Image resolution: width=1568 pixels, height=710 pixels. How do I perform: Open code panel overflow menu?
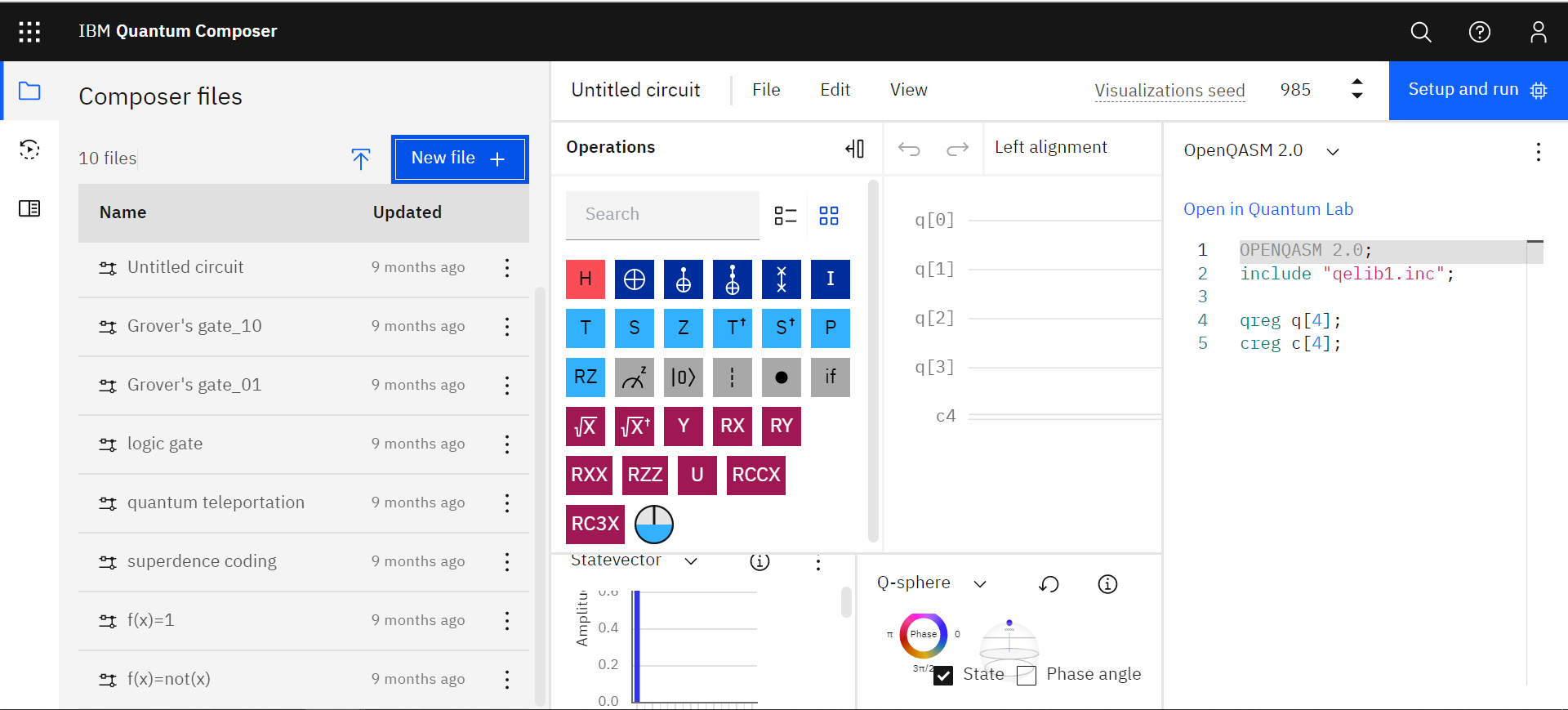pyautogui.click(x=1539, y=152)
